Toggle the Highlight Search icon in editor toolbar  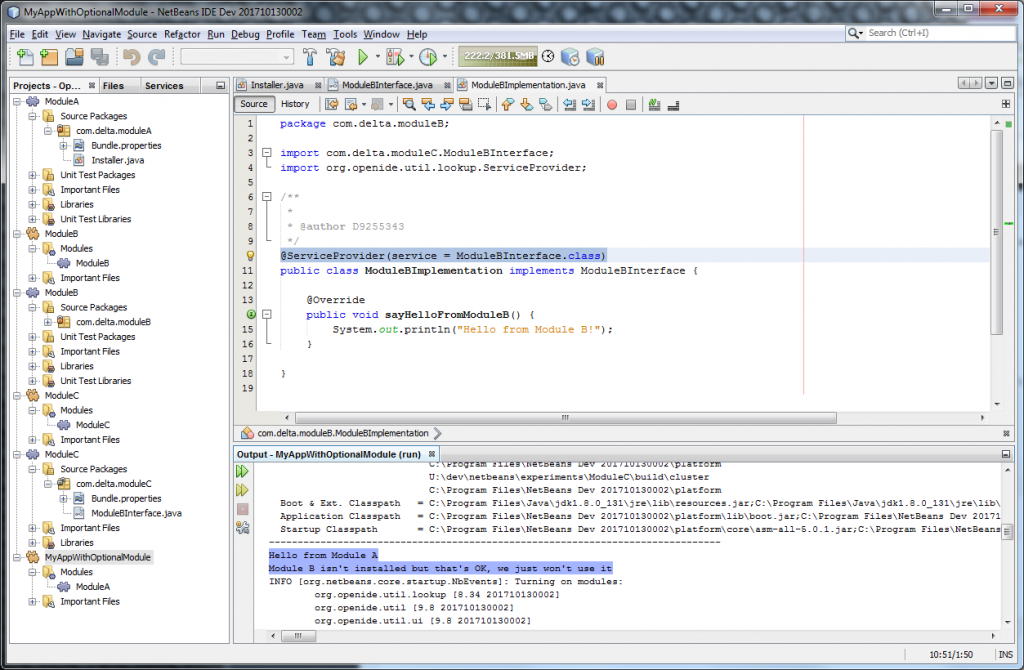(466, 104)
